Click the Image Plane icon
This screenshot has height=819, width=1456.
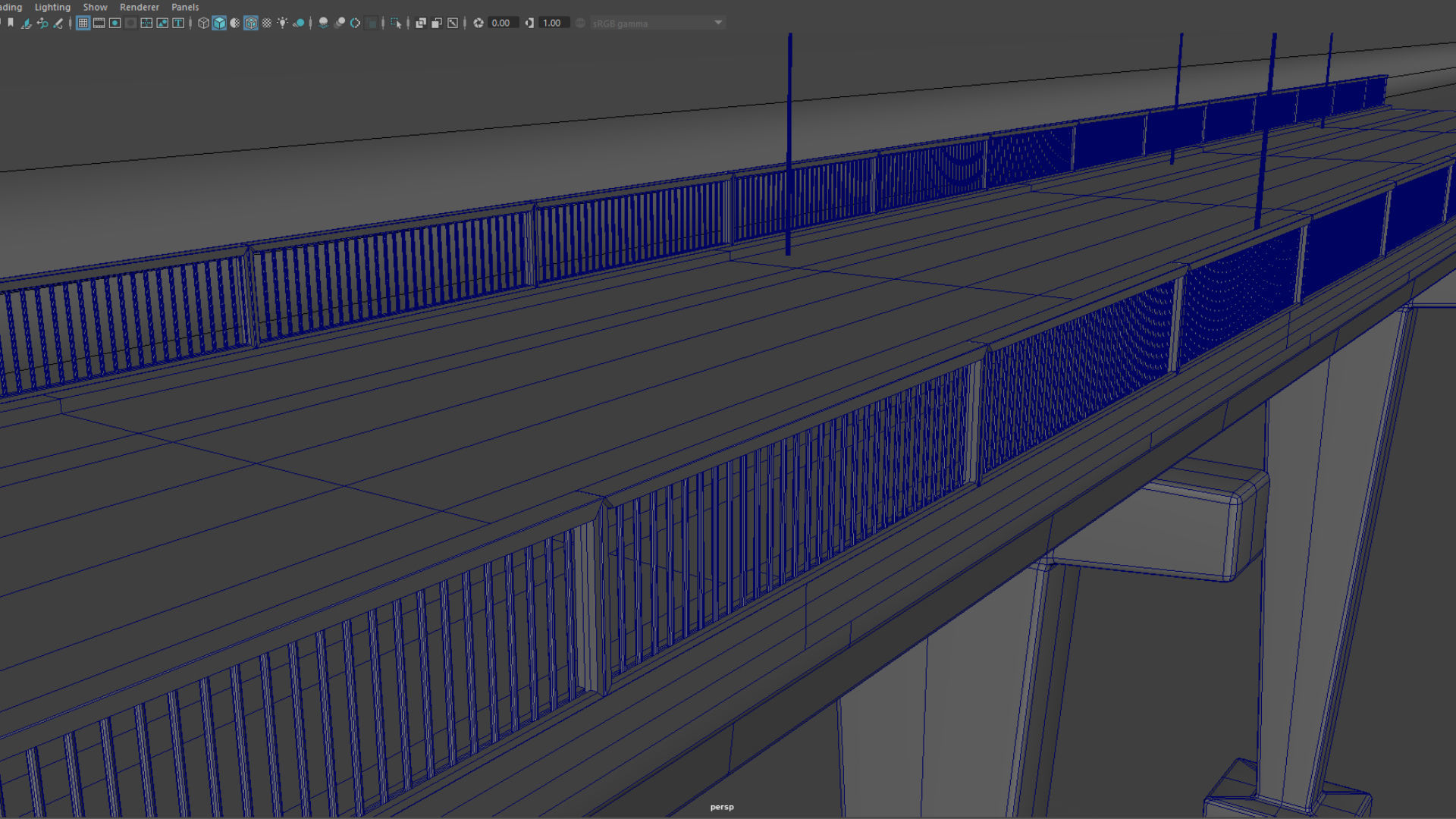tap(26, 23)
